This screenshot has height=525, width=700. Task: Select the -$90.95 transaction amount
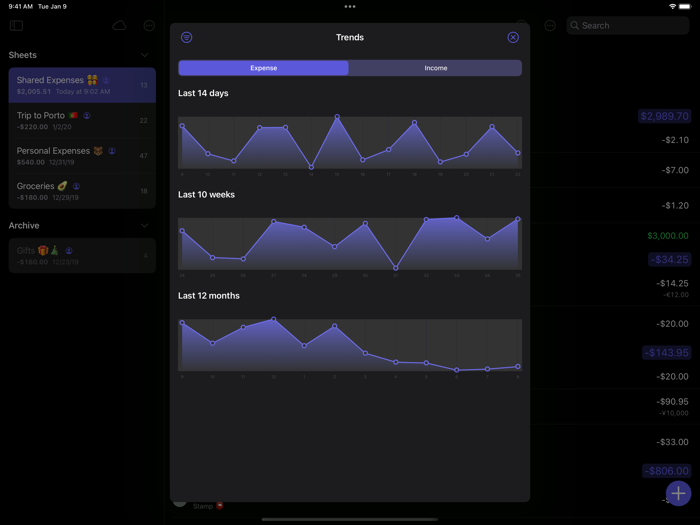point(672,402)
